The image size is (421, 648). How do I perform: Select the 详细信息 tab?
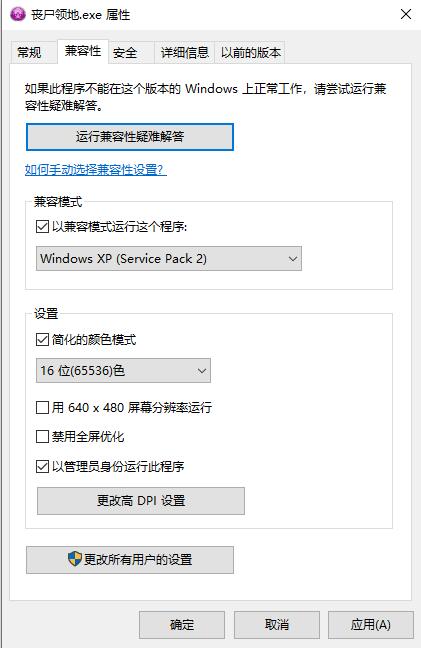pos(185,52)
